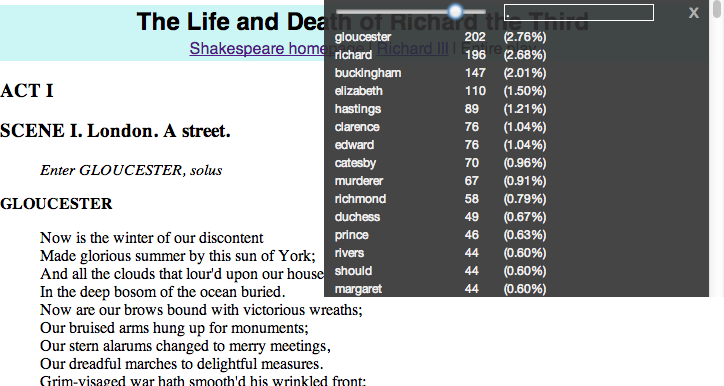Click the percentage (2.68%) for richard

(525, 55)
